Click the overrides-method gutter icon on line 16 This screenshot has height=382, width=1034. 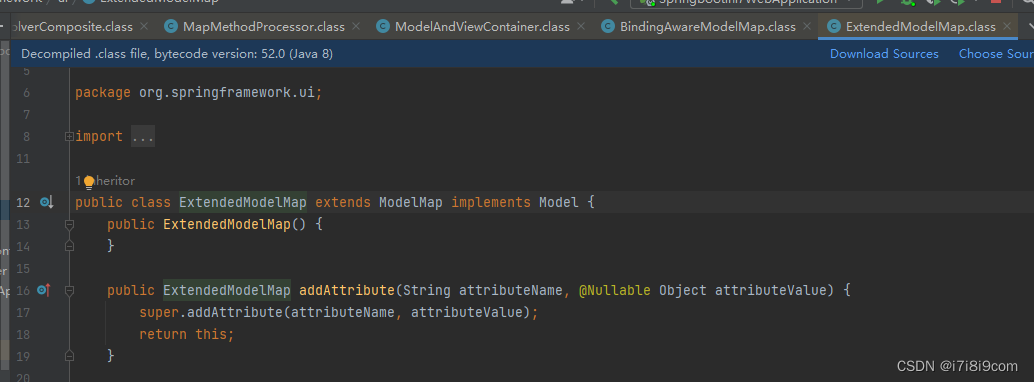pos(44,290)
